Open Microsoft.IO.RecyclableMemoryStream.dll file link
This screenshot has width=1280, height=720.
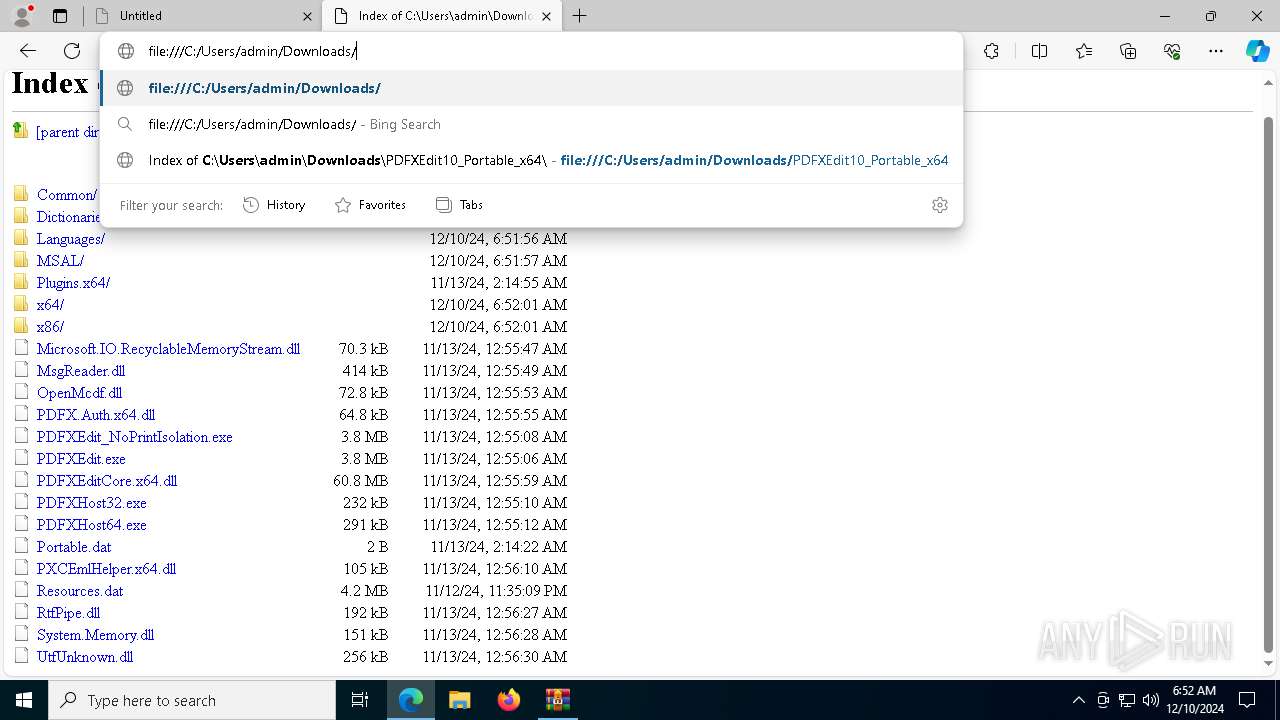pos(168,349)
